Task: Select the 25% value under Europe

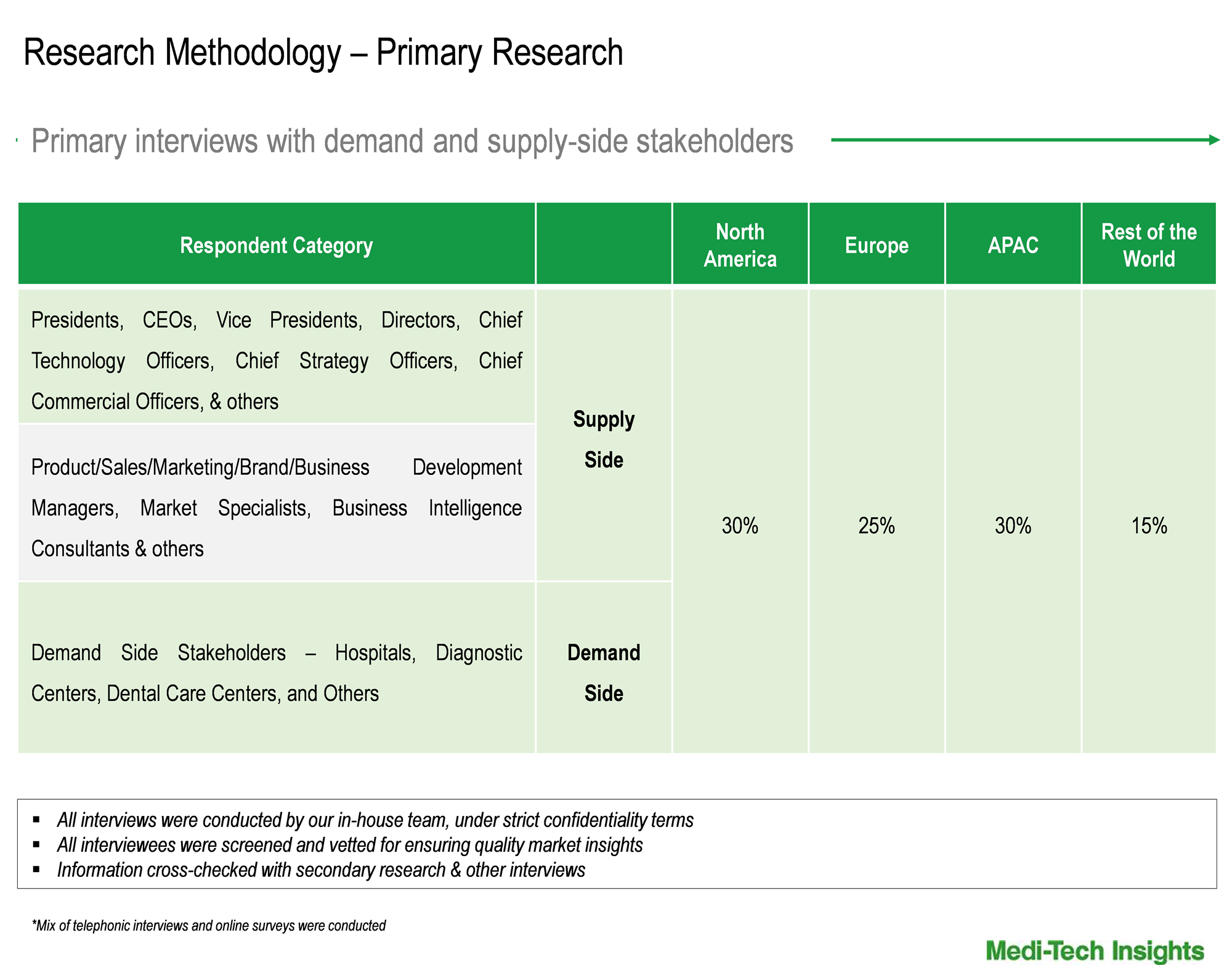Action: pos(877,526)
